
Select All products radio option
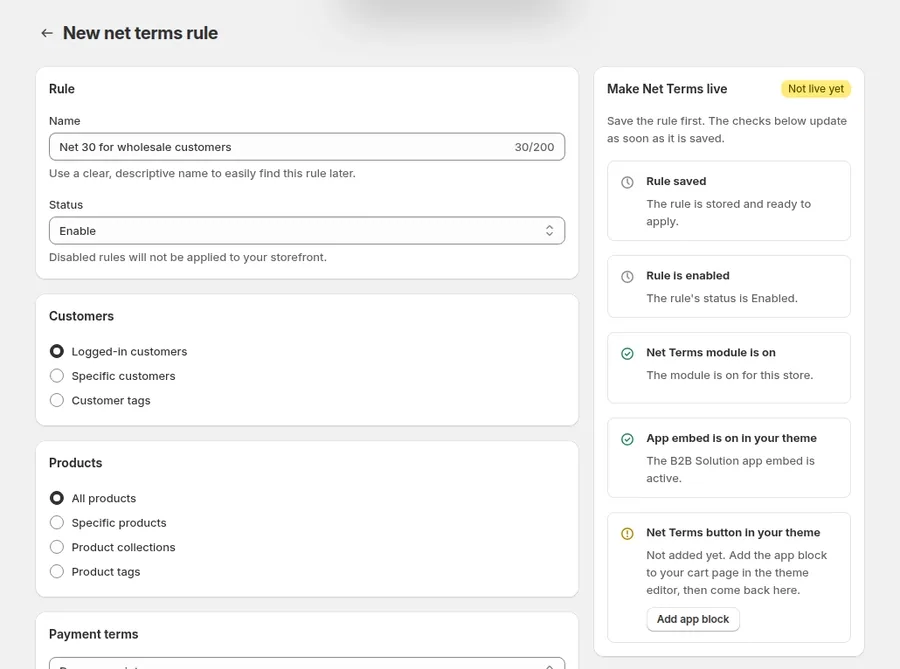(x=57, y=498)
